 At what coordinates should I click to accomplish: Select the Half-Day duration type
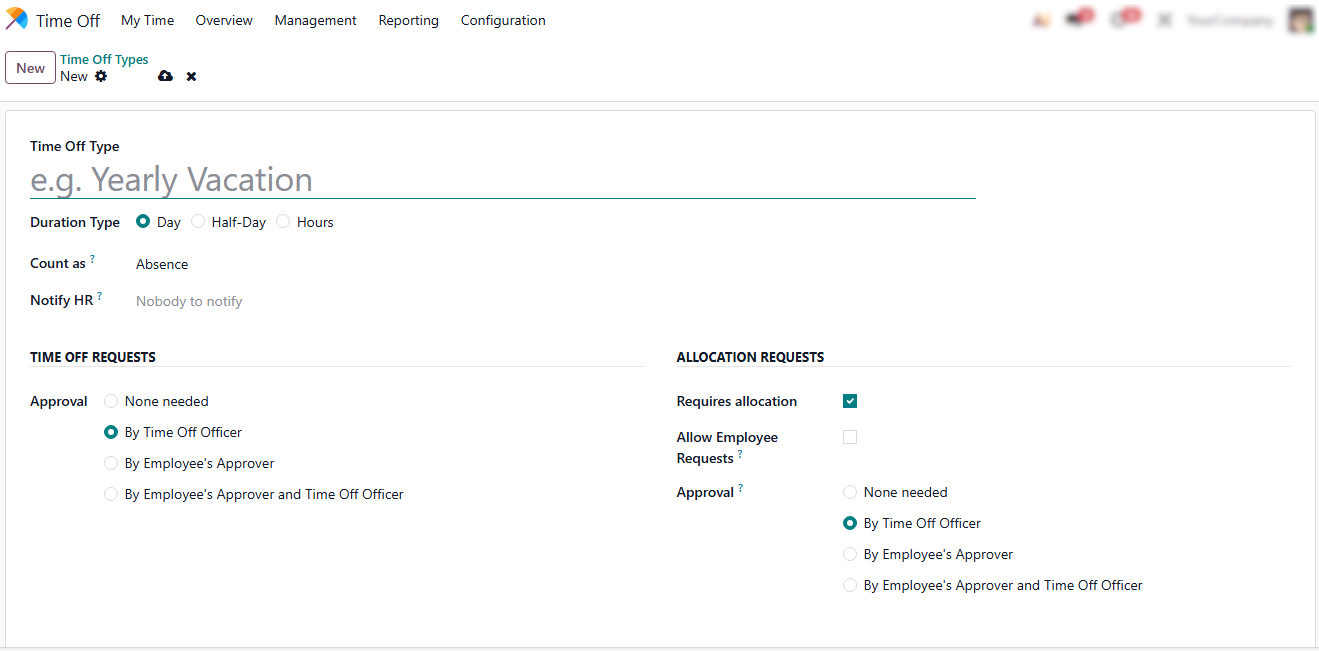click(x=198, y=222)
